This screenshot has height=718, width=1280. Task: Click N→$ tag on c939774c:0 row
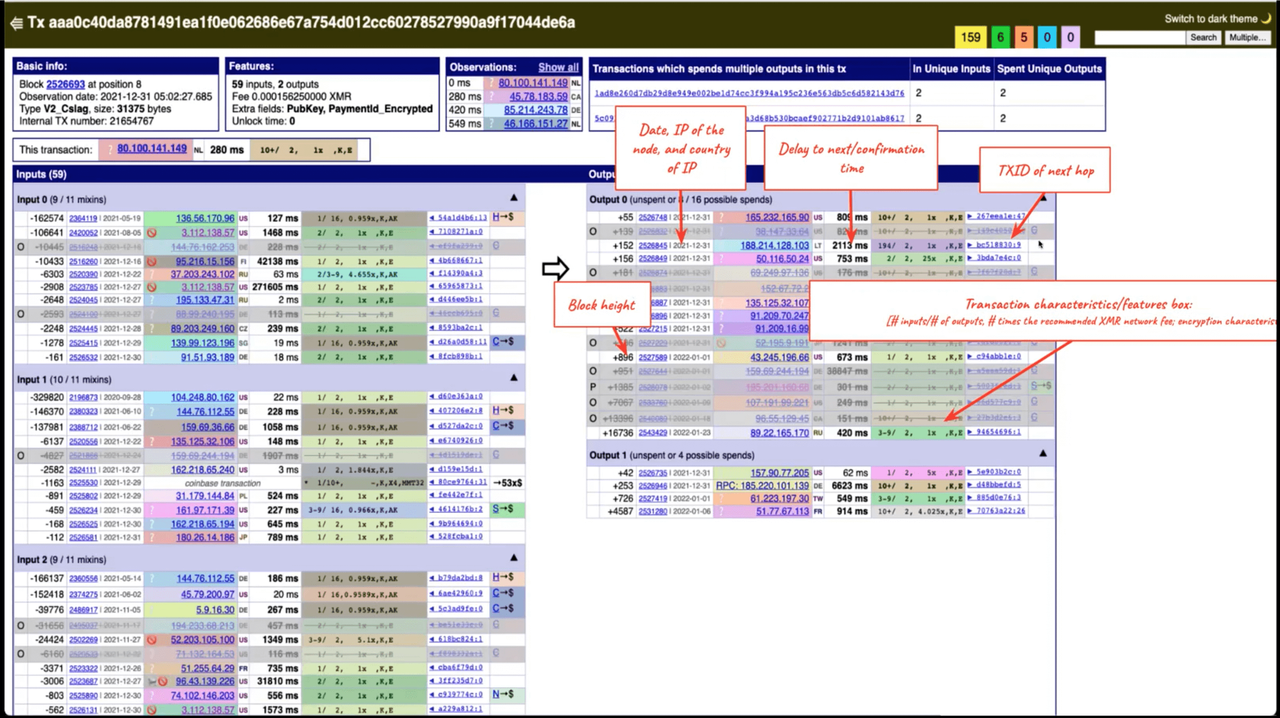503,694
